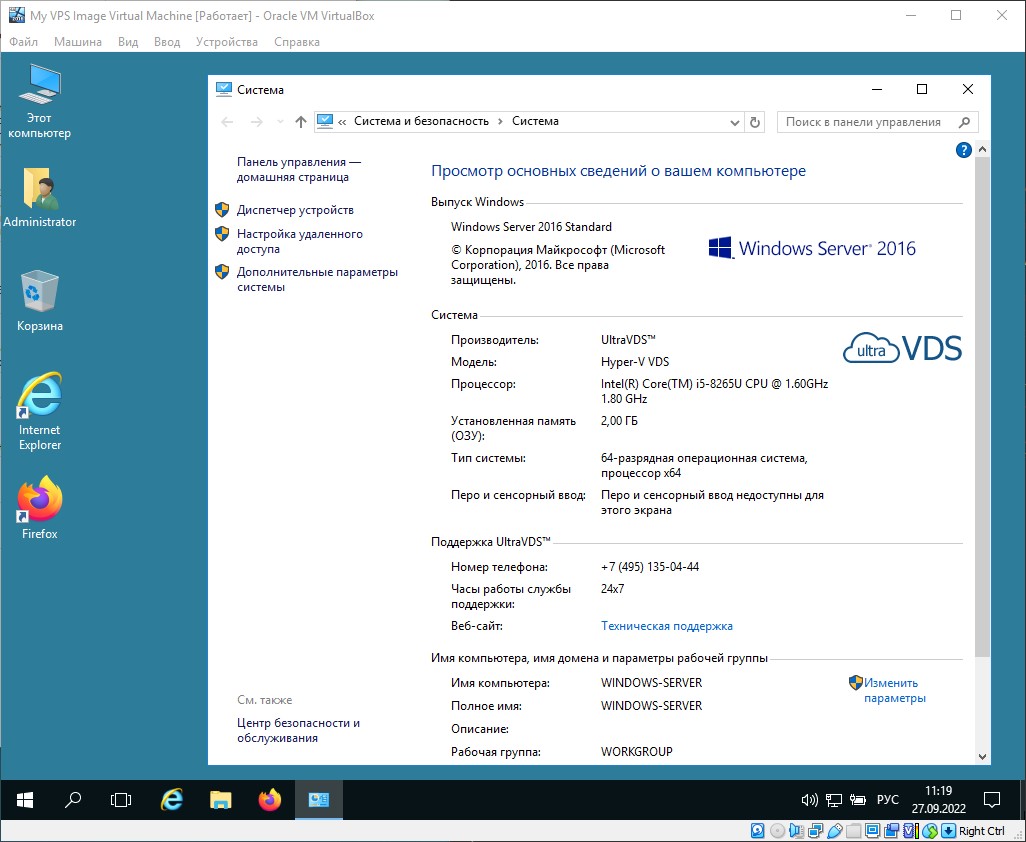Switch input language via РУС indicator
The image size is (1026, 842).
(887, 801)
